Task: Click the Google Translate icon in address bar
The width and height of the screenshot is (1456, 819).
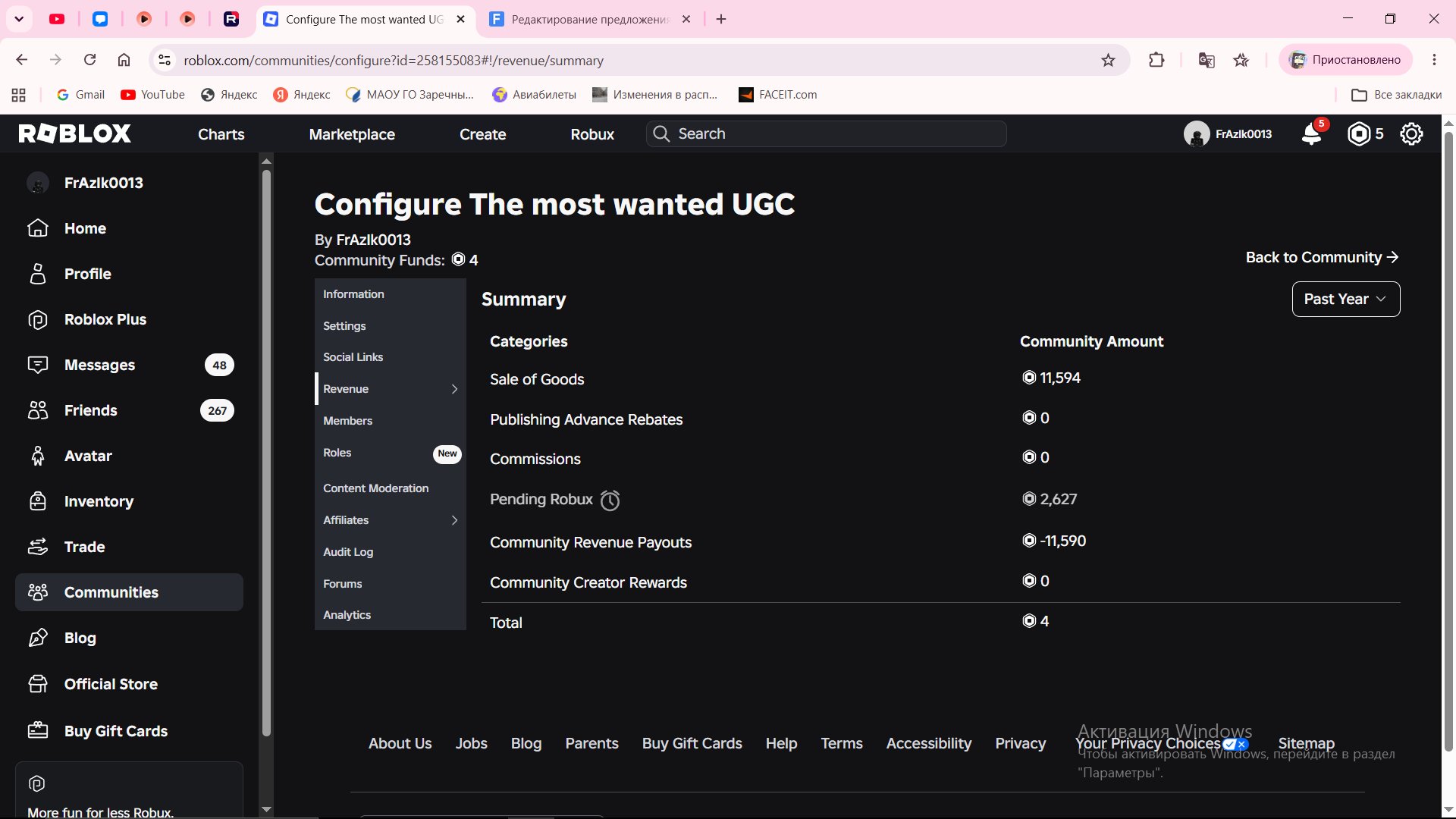Action: [1206, 60]
